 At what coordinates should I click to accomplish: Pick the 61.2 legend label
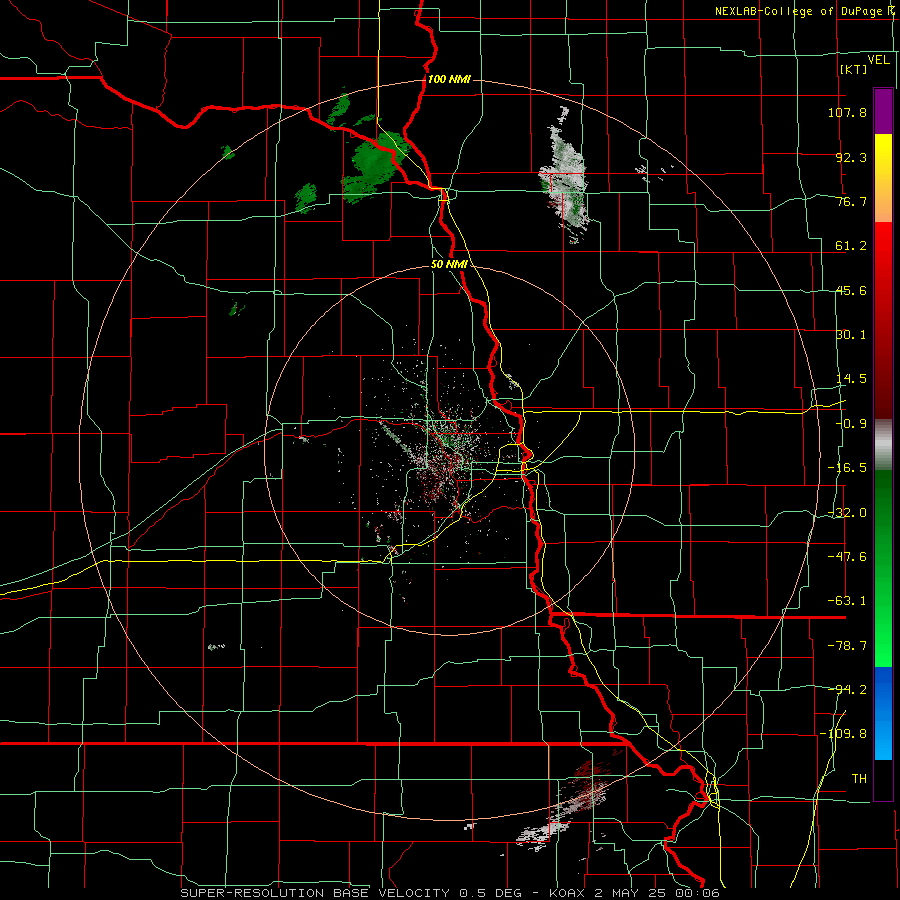coord(851,246)
